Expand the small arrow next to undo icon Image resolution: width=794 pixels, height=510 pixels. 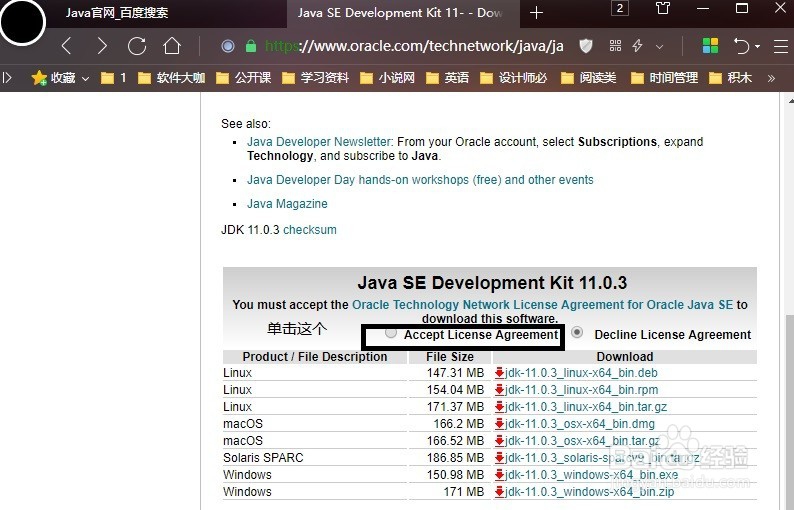tap(757, 46)
